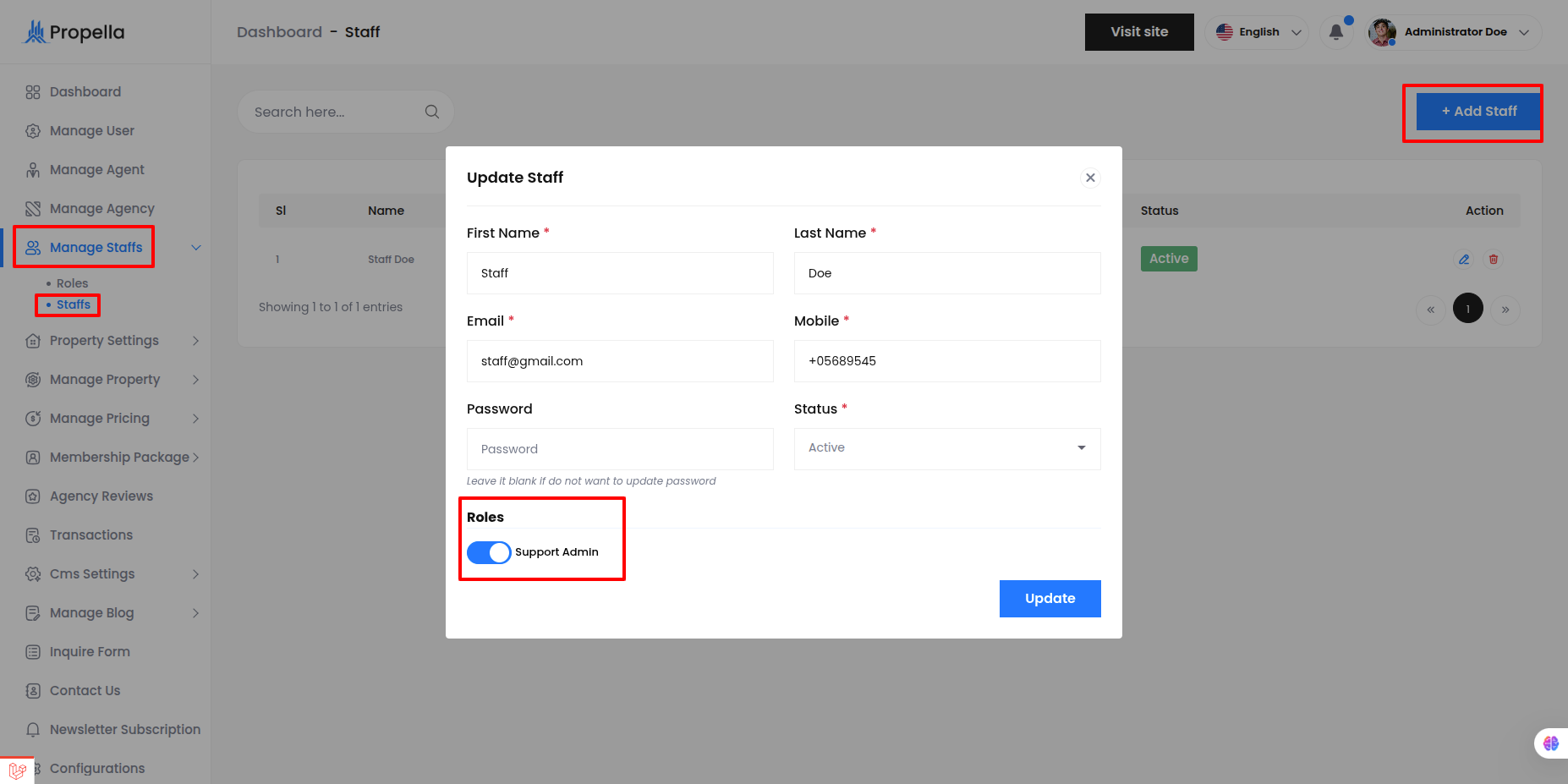Go to Dashboard in sidebar
The height and width of the screenshot is (784, 1568).
[x=85, y=92]
